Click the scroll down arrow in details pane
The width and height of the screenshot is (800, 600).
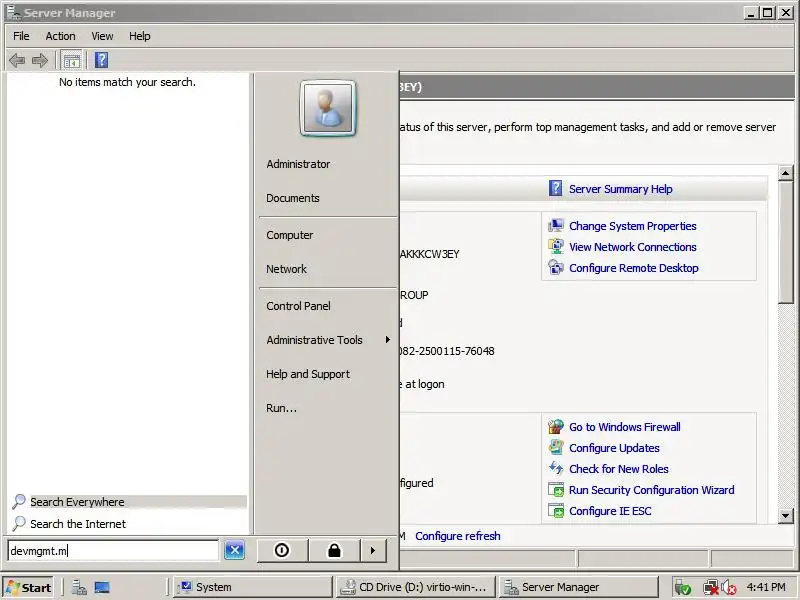[x=786, y=515]
